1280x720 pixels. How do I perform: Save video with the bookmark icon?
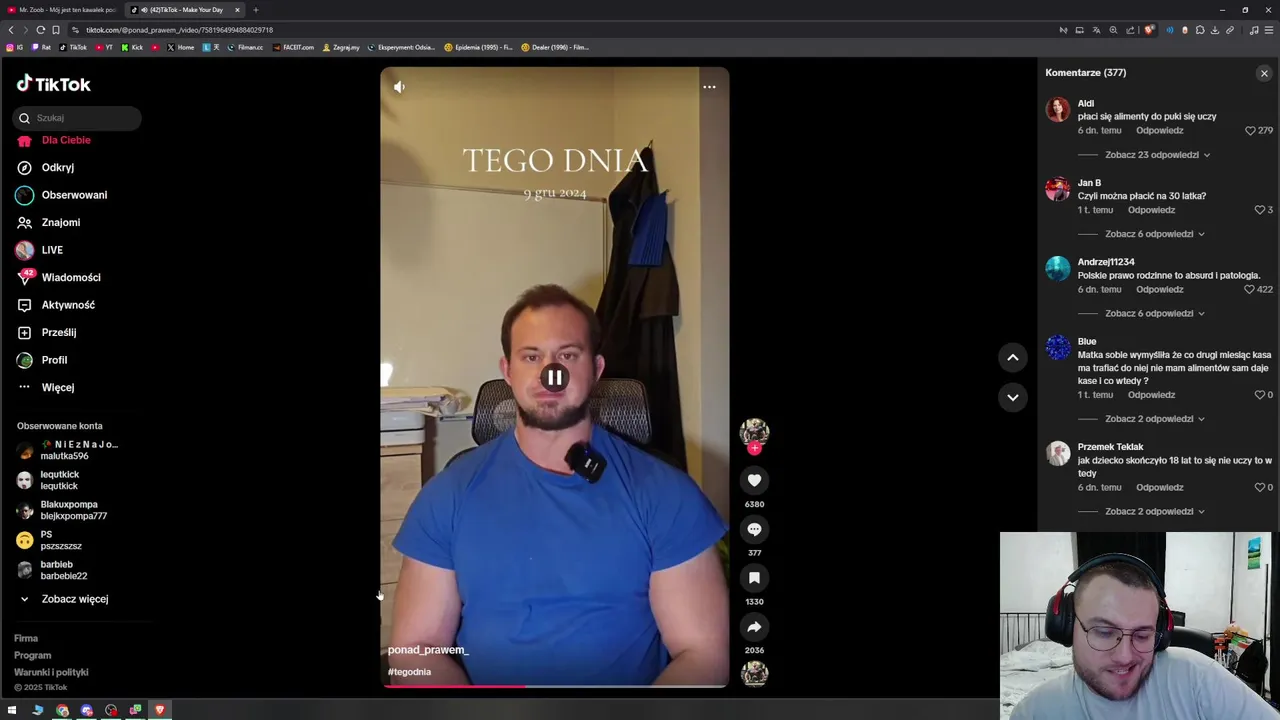pos(754,578)
